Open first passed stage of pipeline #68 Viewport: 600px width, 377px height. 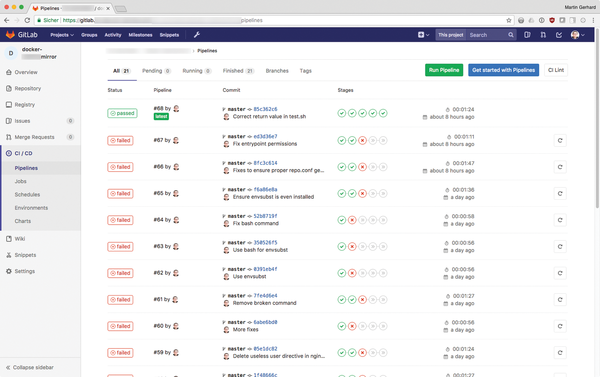coord(342,113)
